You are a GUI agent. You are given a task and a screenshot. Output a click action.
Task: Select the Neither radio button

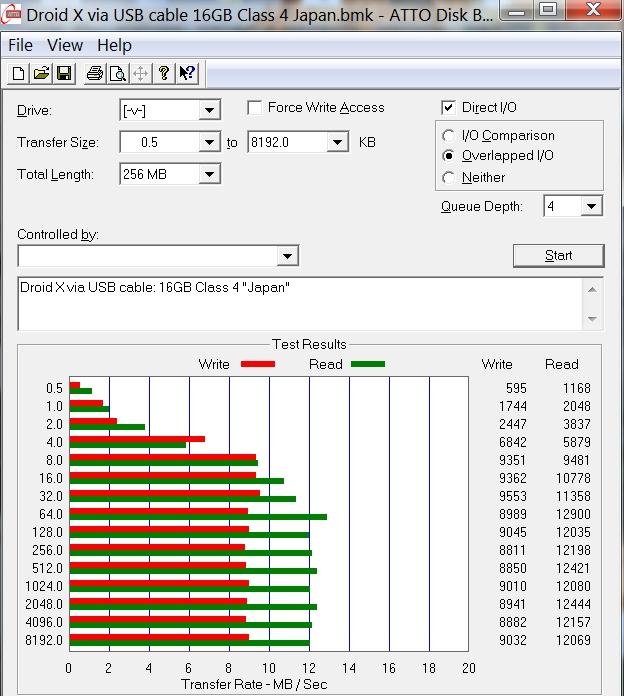(448, 178)
